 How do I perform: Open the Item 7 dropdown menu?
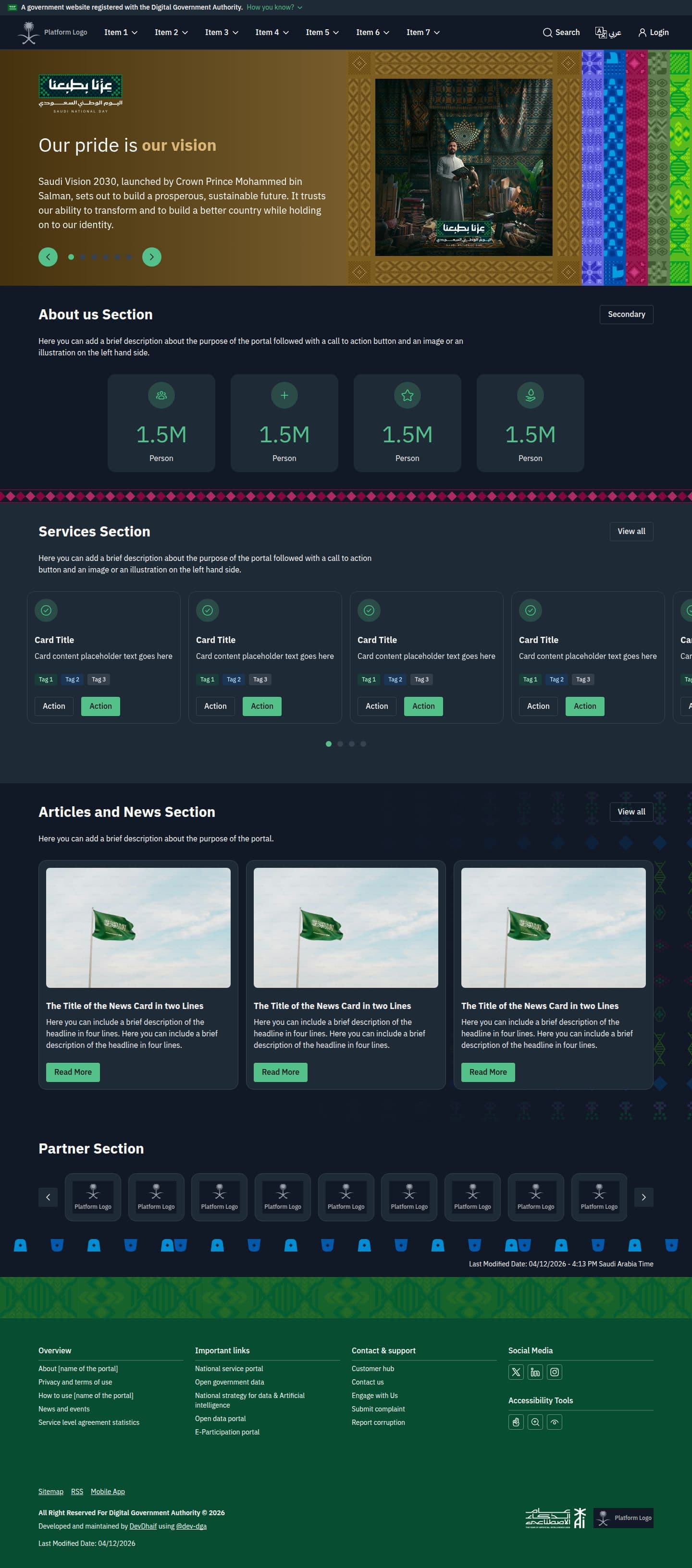coord(423,32)
